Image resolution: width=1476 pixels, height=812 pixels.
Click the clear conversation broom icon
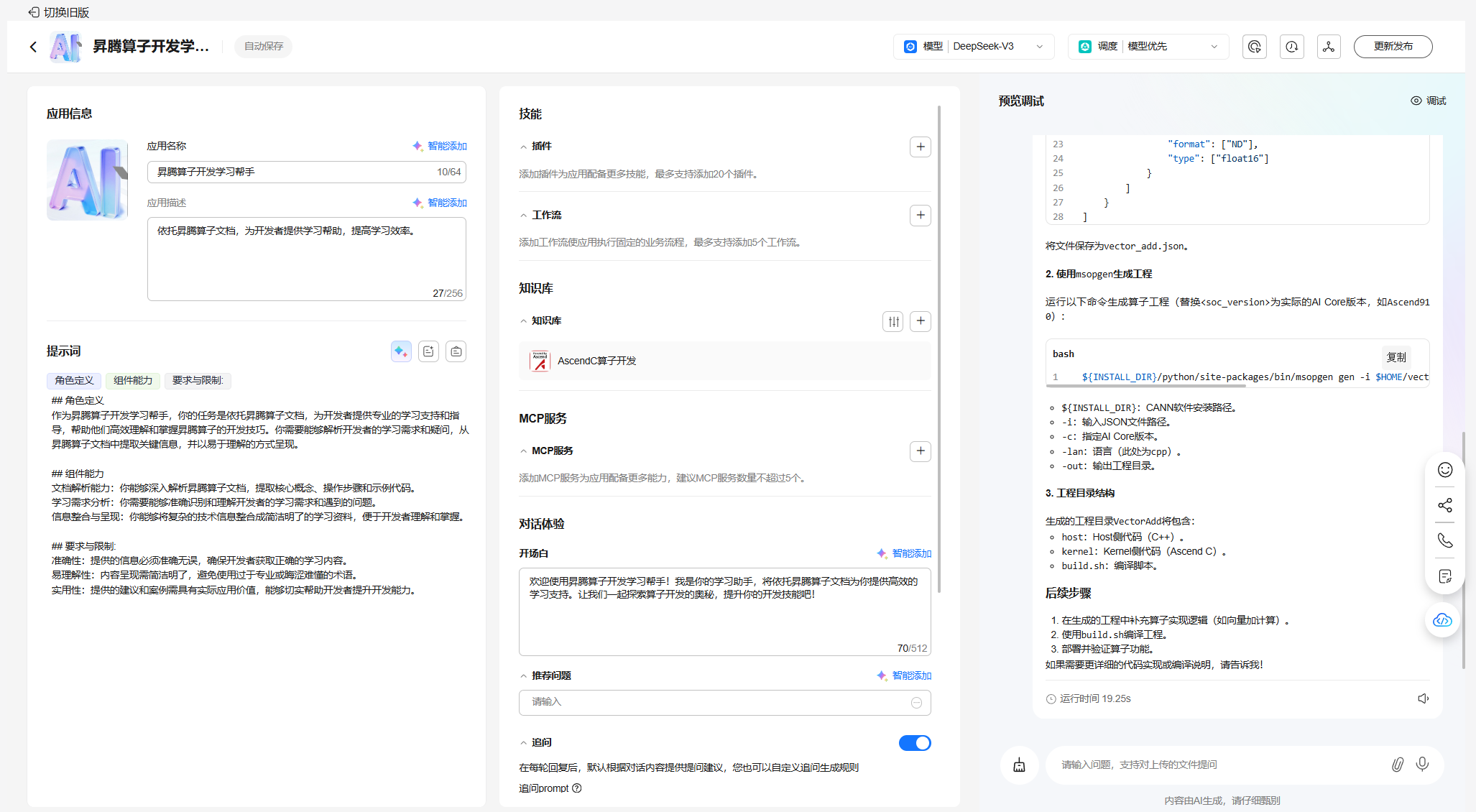tap(1019, 765)
